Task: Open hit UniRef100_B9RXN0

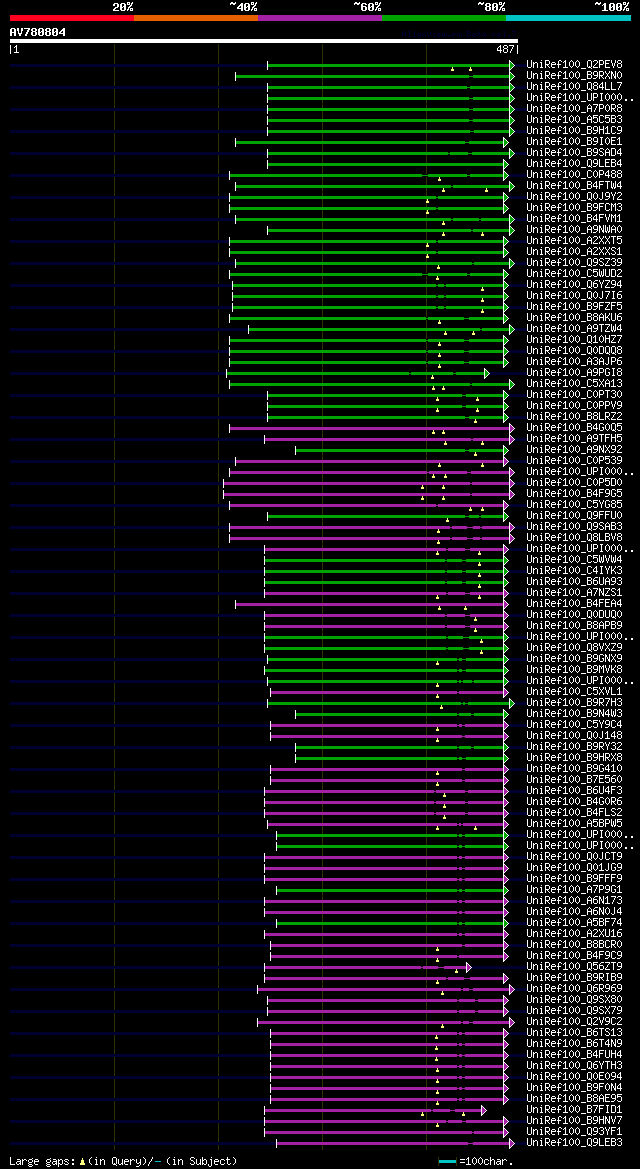Action: pyautogui.click(x=574, y=75)
